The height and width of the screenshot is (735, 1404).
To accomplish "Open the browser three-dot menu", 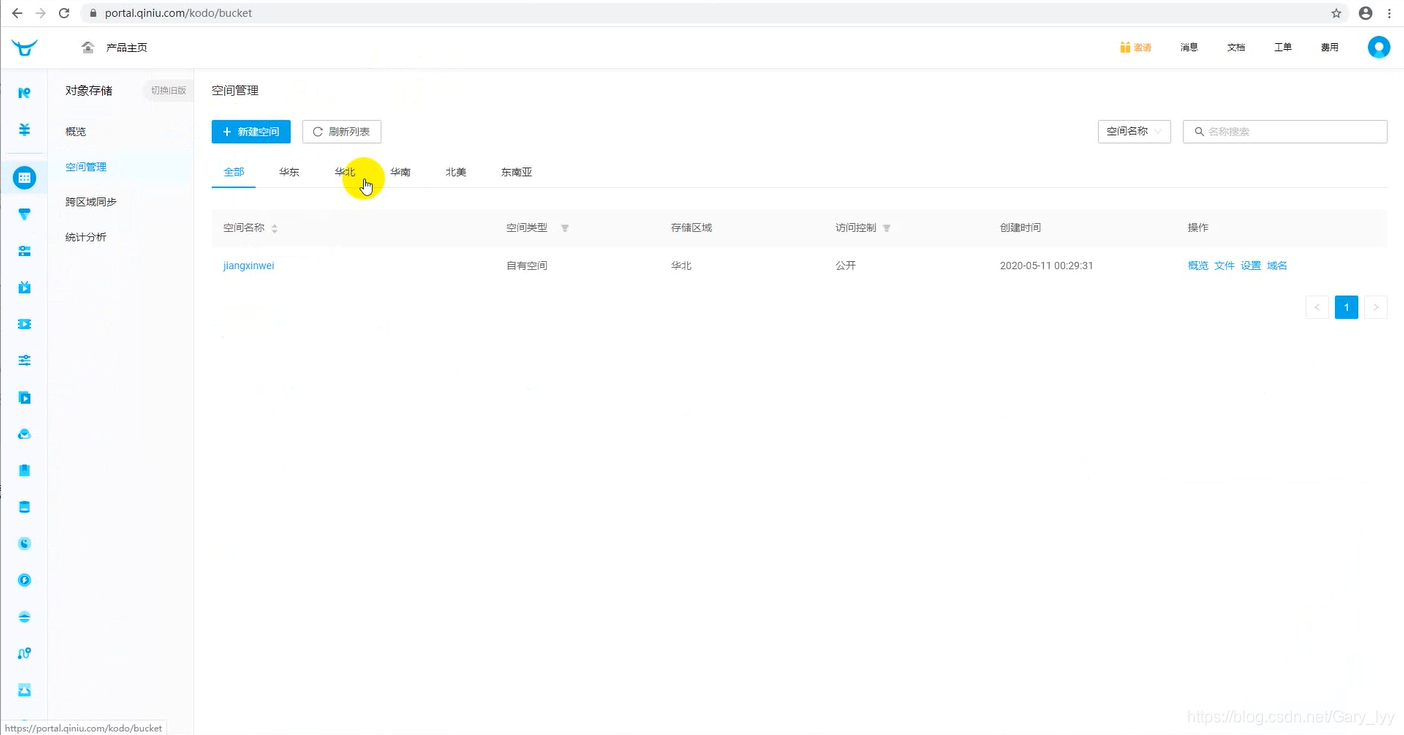I will tap(1390, 13).
